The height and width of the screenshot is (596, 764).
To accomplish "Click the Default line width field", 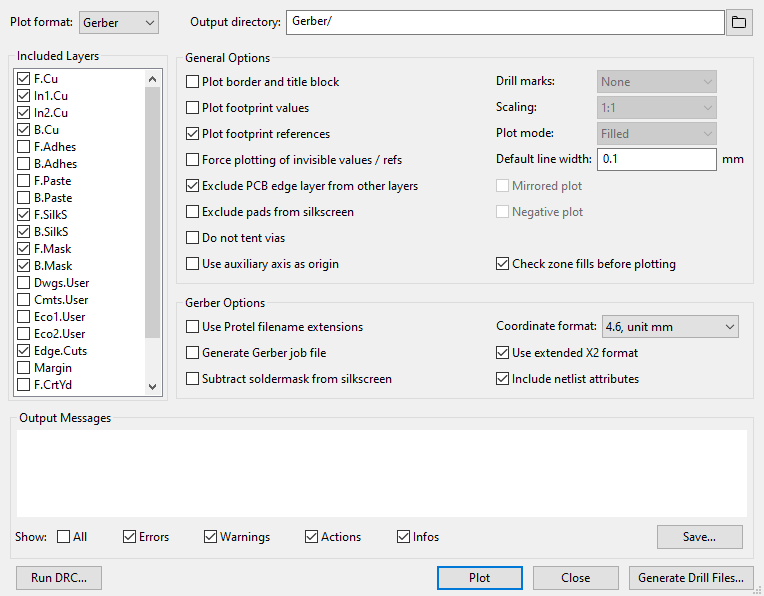I will point(656,159).
